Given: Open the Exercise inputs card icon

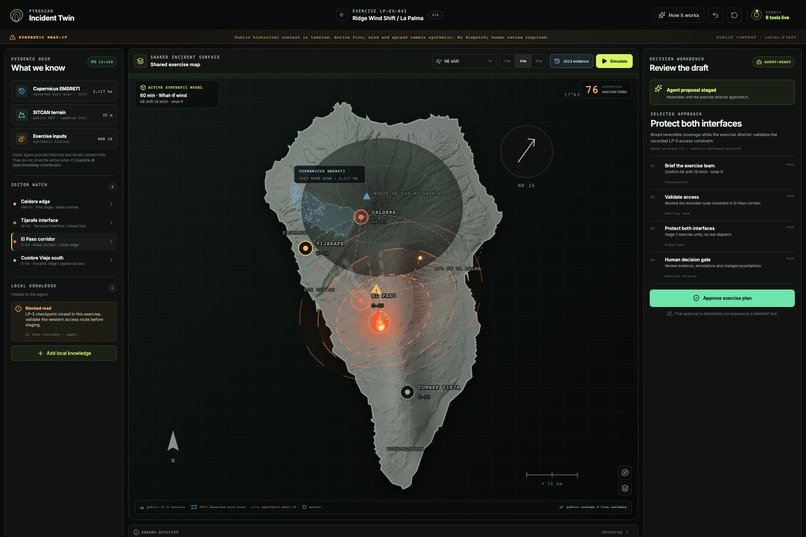Looking at the screenshot, I should coord(22,139).
